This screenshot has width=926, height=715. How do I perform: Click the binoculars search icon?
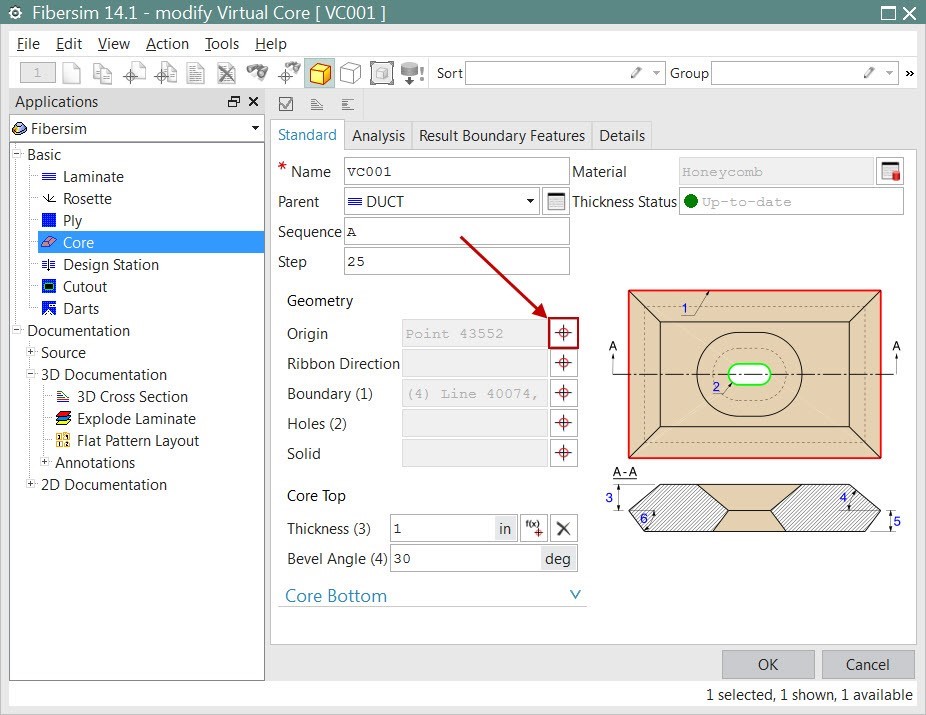[259, 72]
